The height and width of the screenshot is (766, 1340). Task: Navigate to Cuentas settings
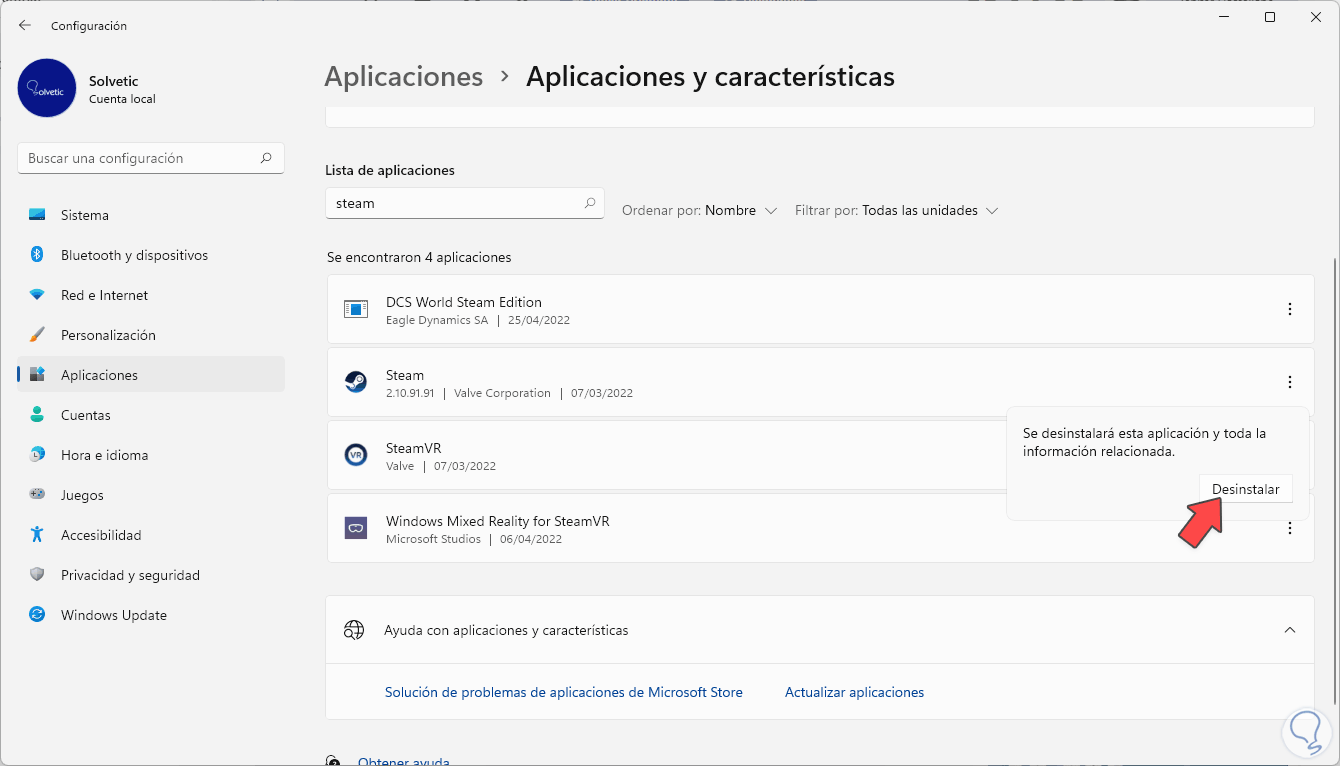[x=151, y=415]
